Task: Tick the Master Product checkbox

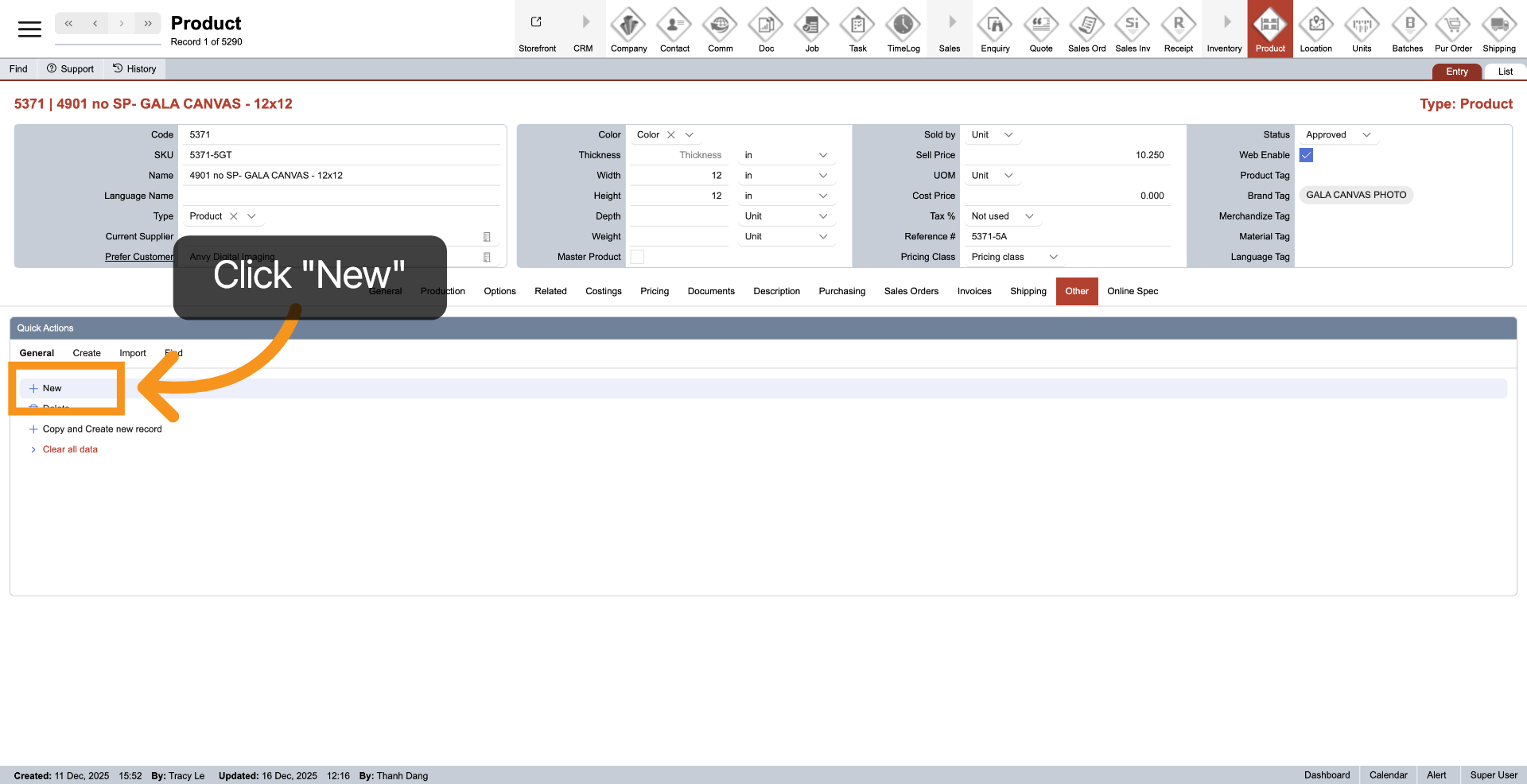Action: (637, 257)
